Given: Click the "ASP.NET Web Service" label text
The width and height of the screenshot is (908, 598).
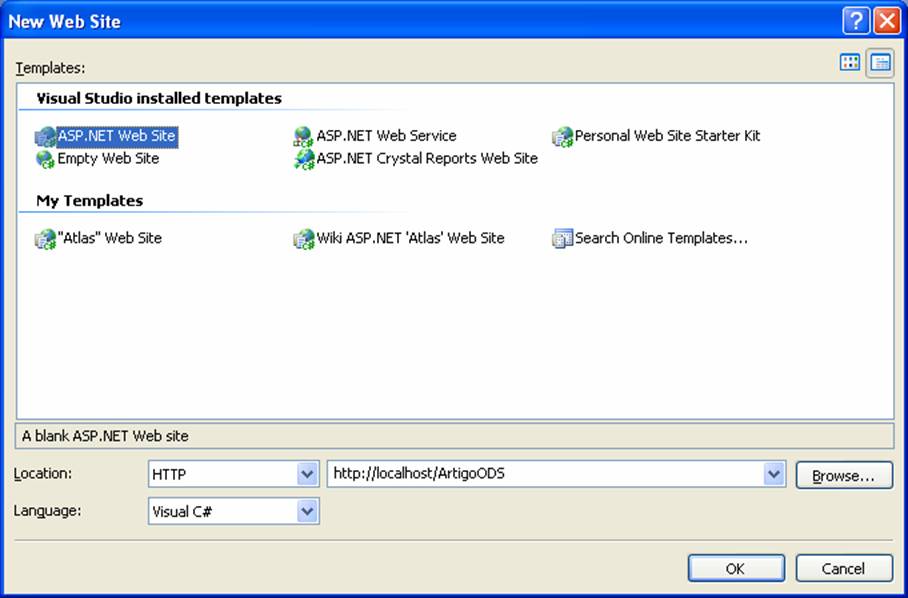Looking at the screenshot, I should (x=386, y=136).
